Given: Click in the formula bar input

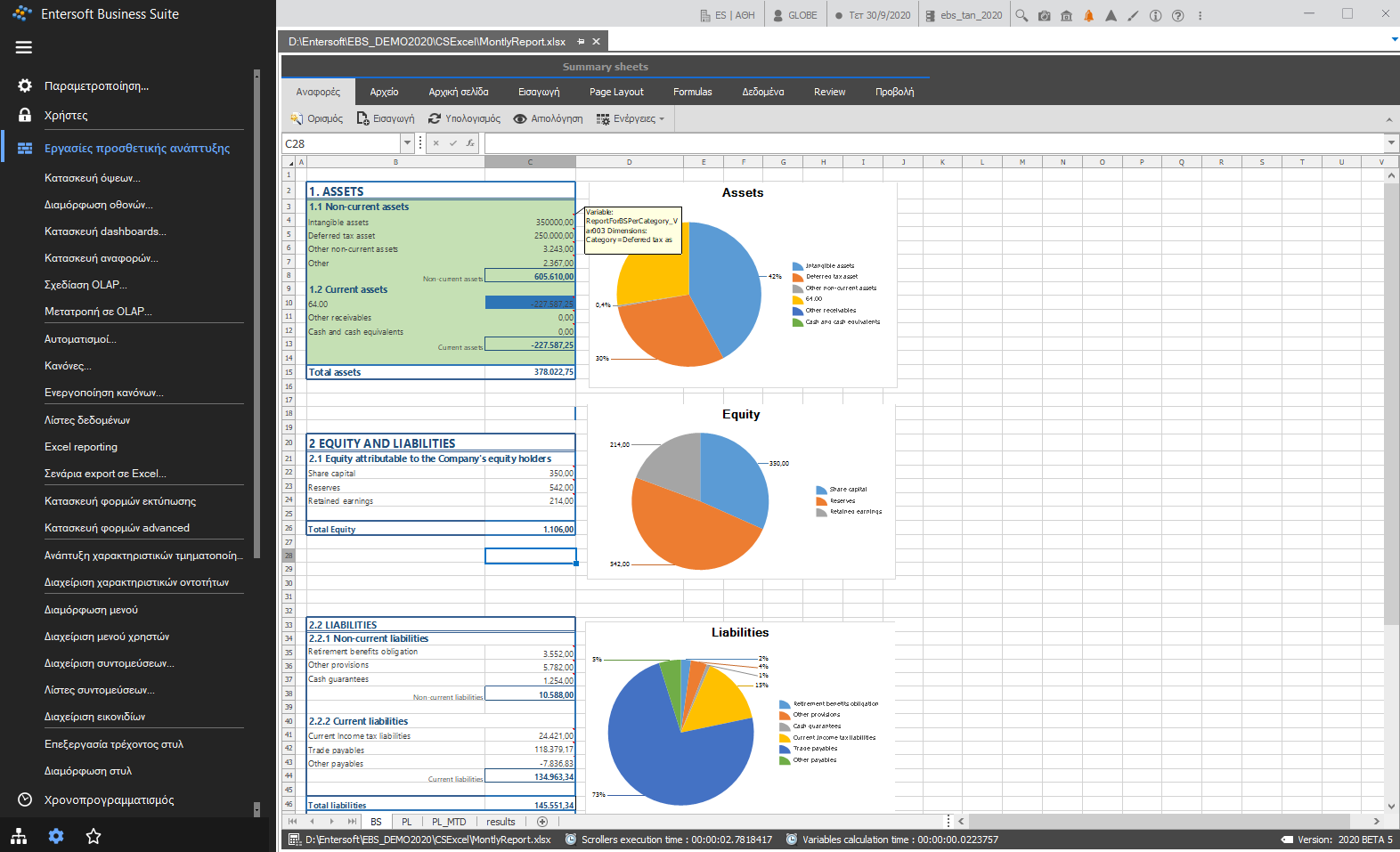Looking at the screenshot, I should click(934, 142).
